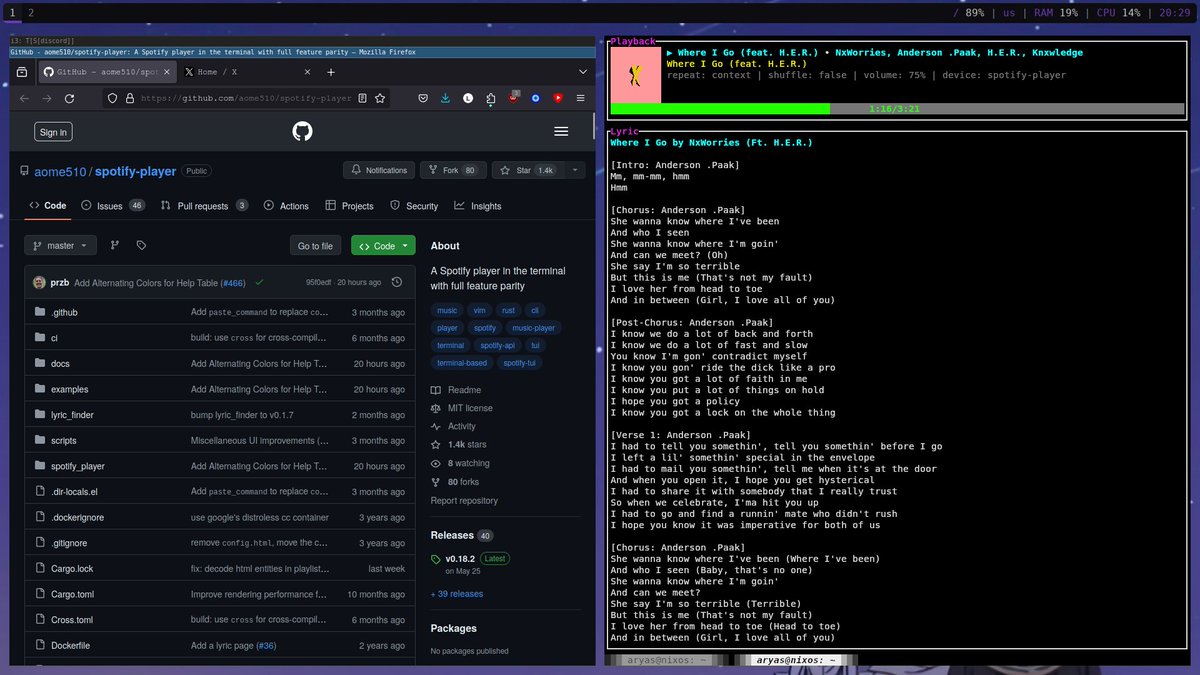View repository tags icon
This screenshot has height=675, width=1200.
(141, 245)
